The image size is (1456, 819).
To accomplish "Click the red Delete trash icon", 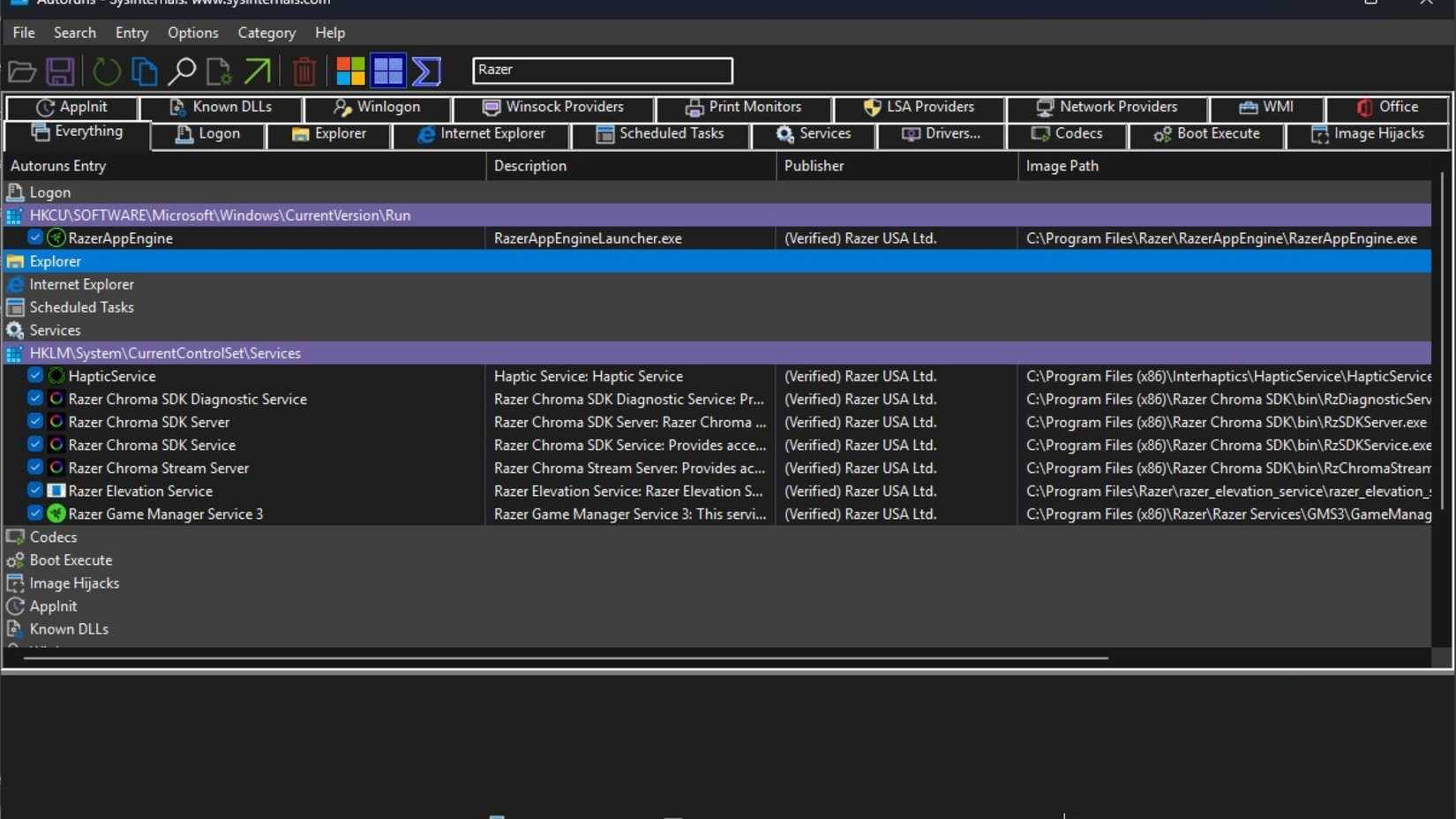I will (304, 71).
